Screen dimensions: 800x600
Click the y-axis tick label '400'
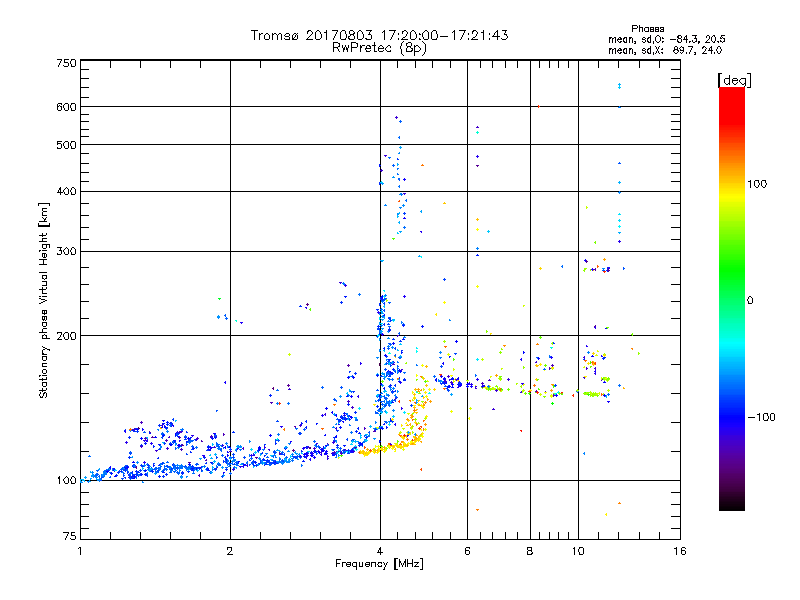tap(67, 192)
